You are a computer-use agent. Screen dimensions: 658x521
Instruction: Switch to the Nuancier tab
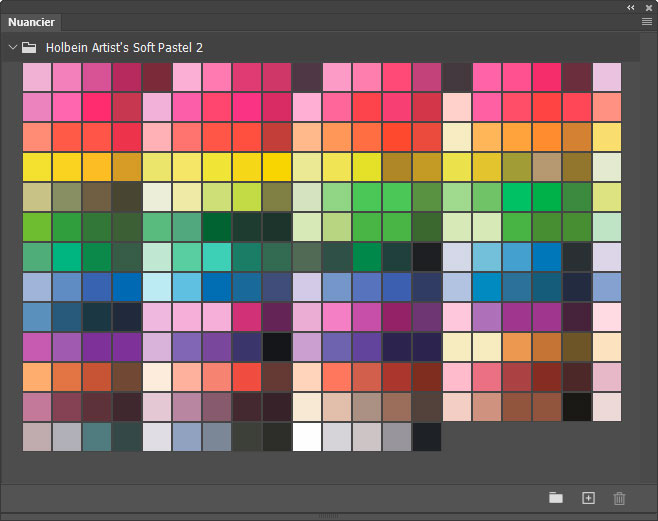tap(32, 22)
